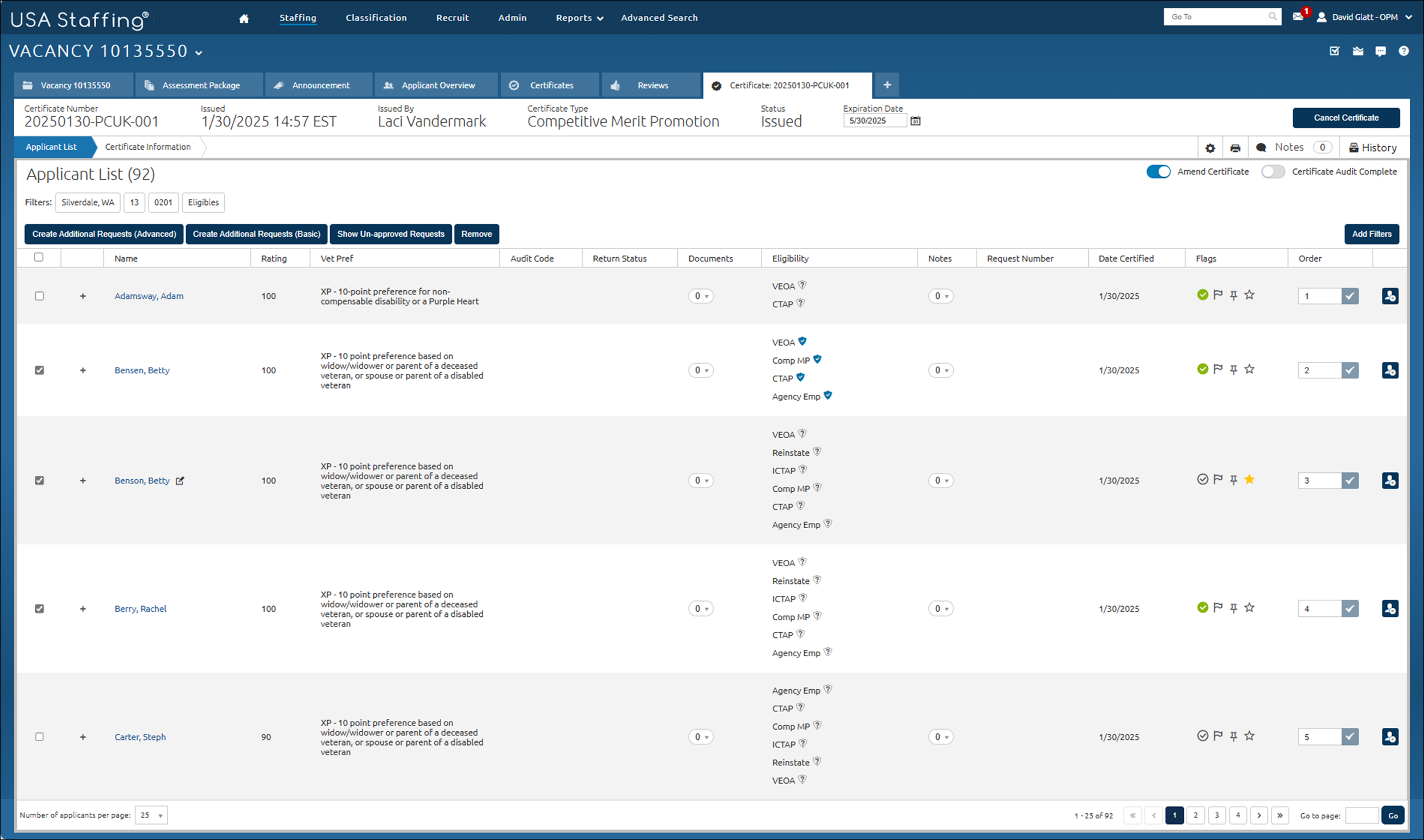Open the Documents count dropdown for Adamsway, Adam
Viewport: 1424px width, 840px height.
click(x=701, y=296)
